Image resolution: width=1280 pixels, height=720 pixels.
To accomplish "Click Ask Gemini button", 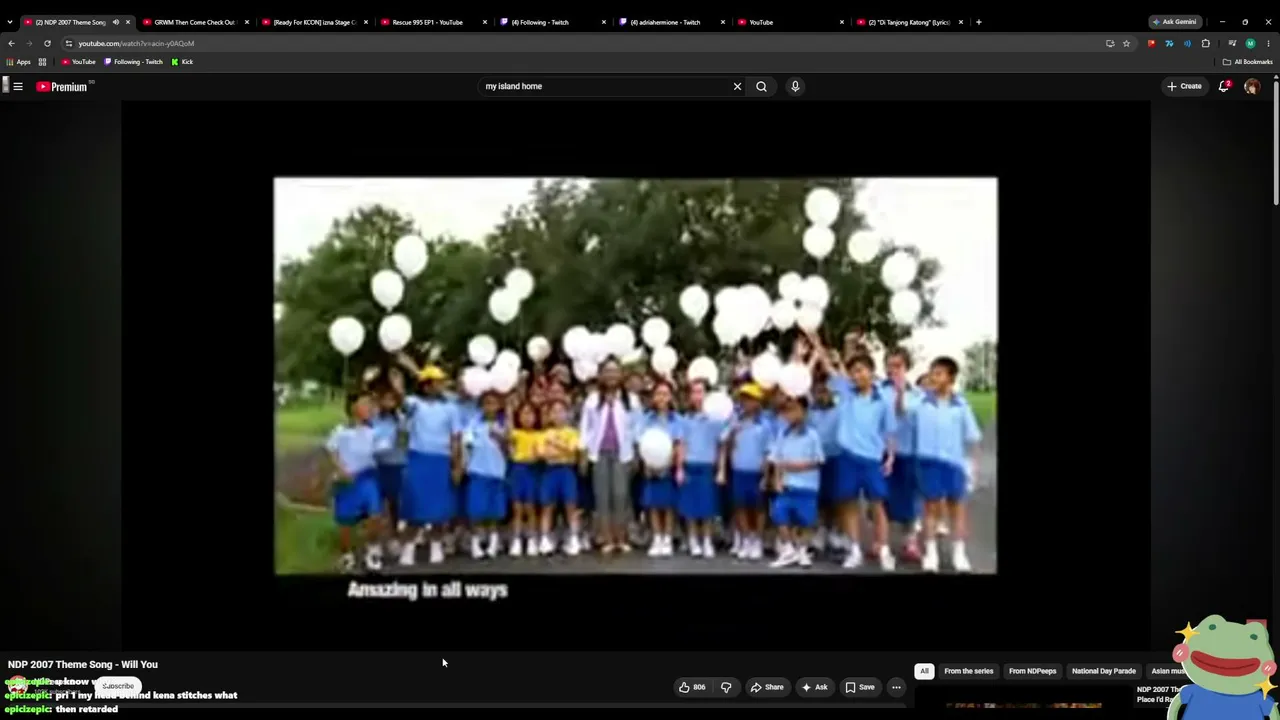I will (1174, 22).
